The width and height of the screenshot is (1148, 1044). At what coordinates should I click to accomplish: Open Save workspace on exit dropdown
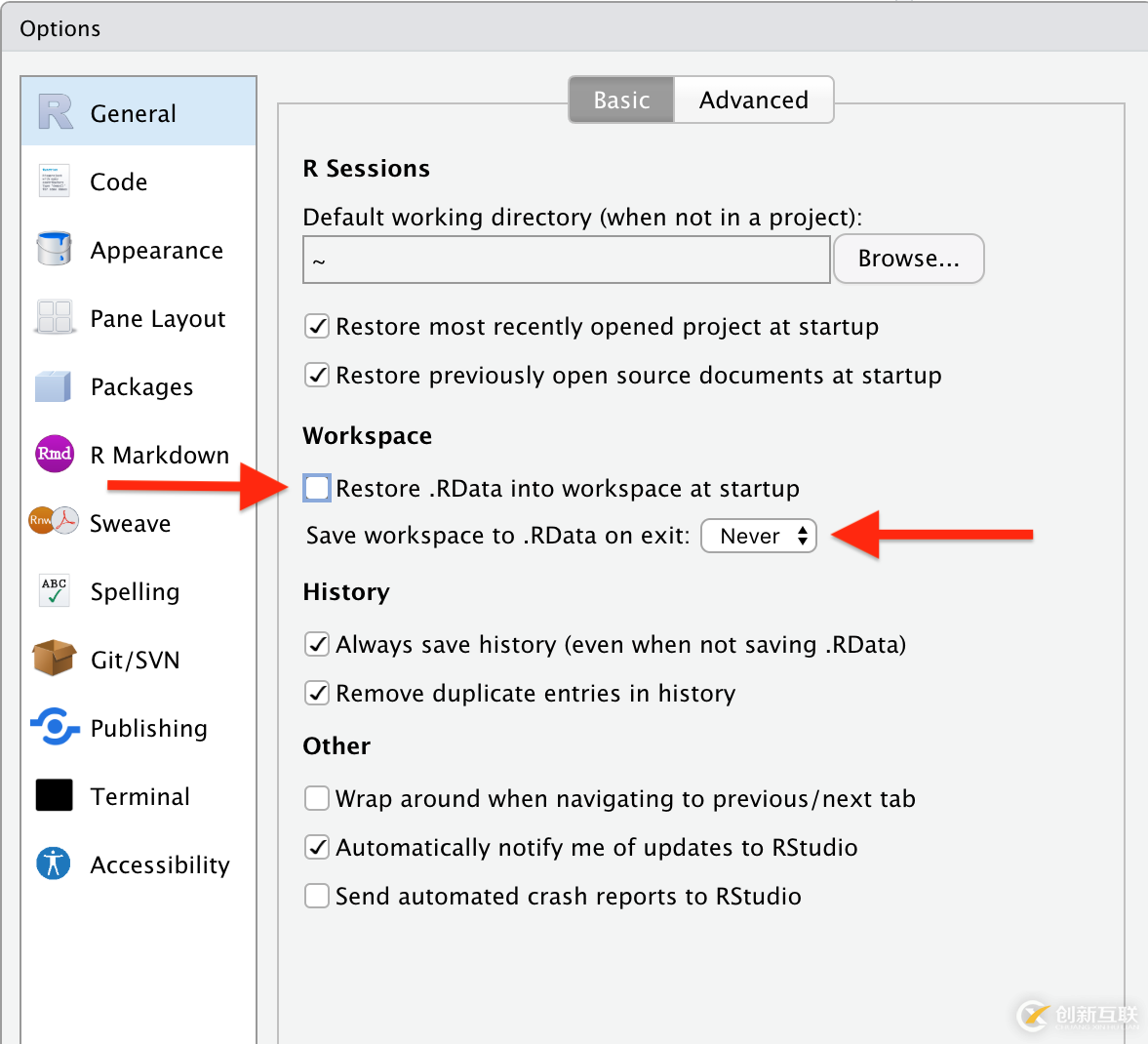[x=759, y=536]
